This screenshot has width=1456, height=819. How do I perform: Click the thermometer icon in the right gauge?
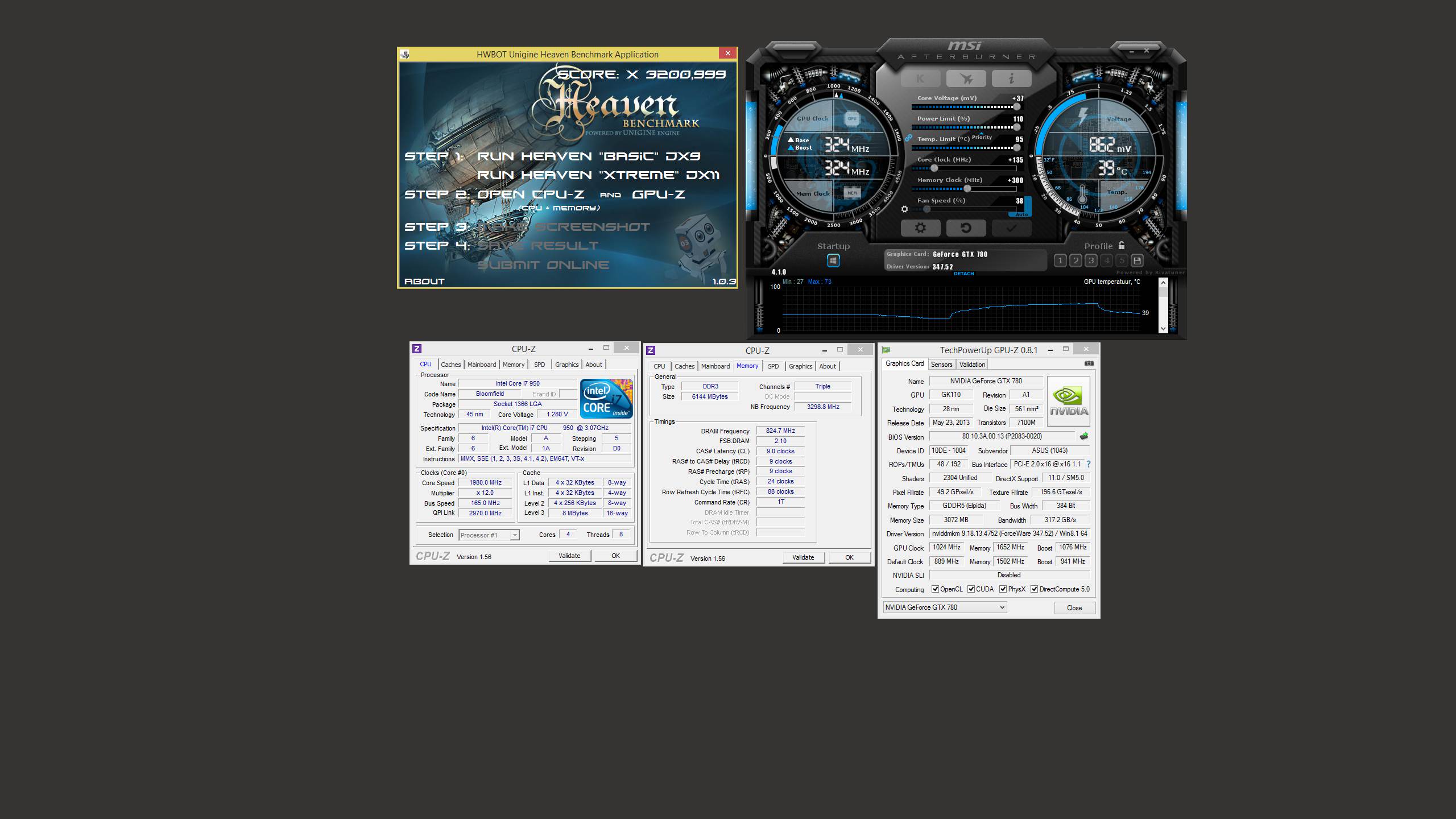click(1082, 195)
